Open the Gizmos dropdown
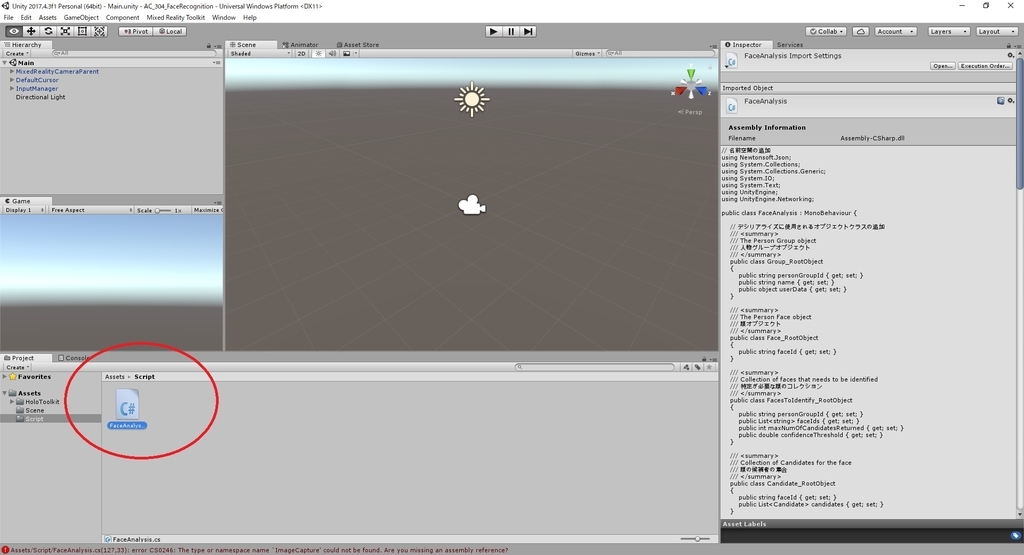Screen dimensions: 1024x555 tap(587, 54)
